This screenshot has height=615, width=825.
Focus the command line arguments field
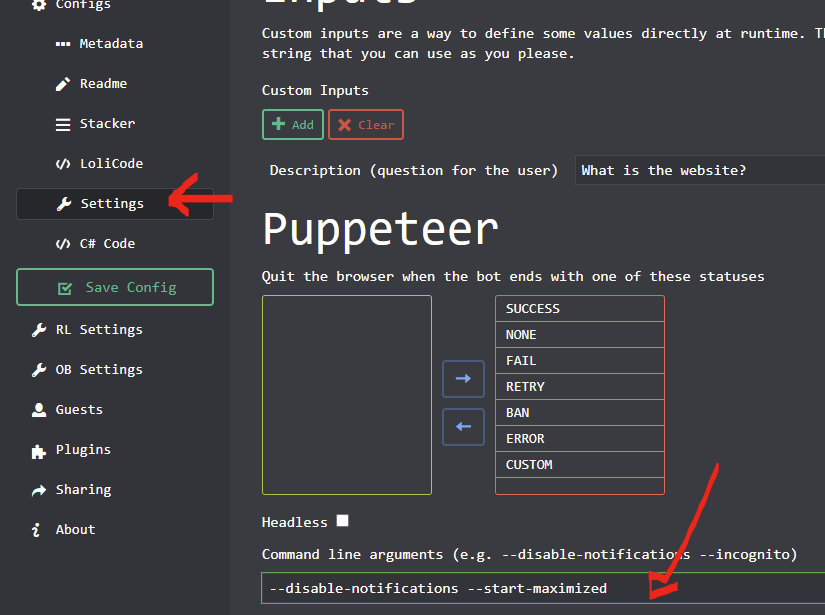point(543,588)
